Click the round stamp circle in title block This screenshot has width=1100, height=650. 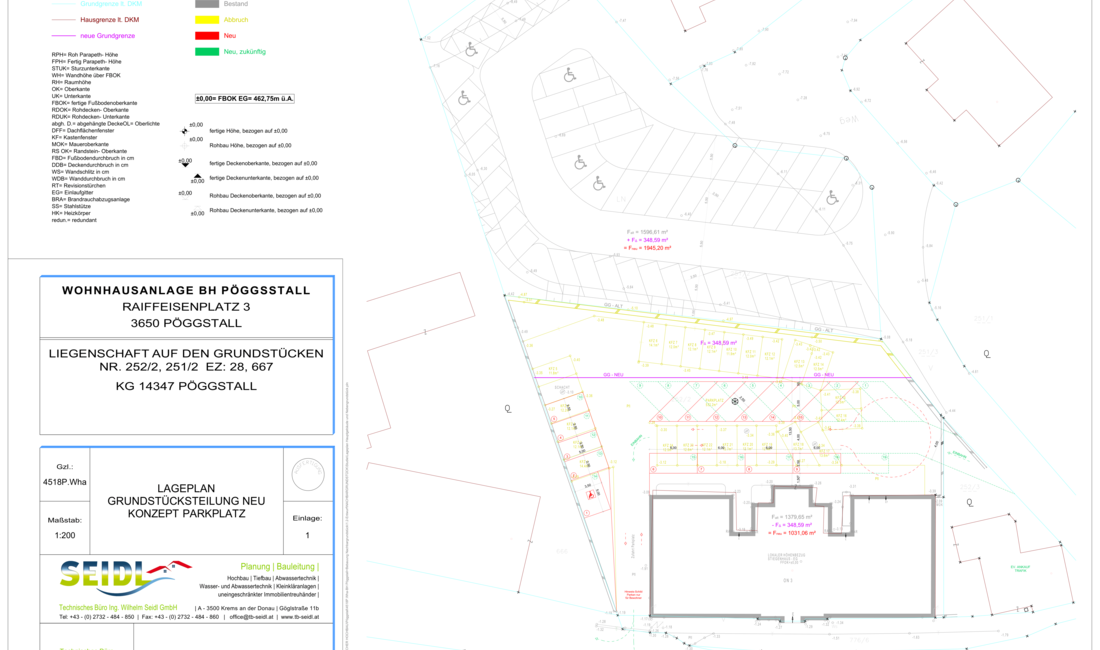coord(308,475)
